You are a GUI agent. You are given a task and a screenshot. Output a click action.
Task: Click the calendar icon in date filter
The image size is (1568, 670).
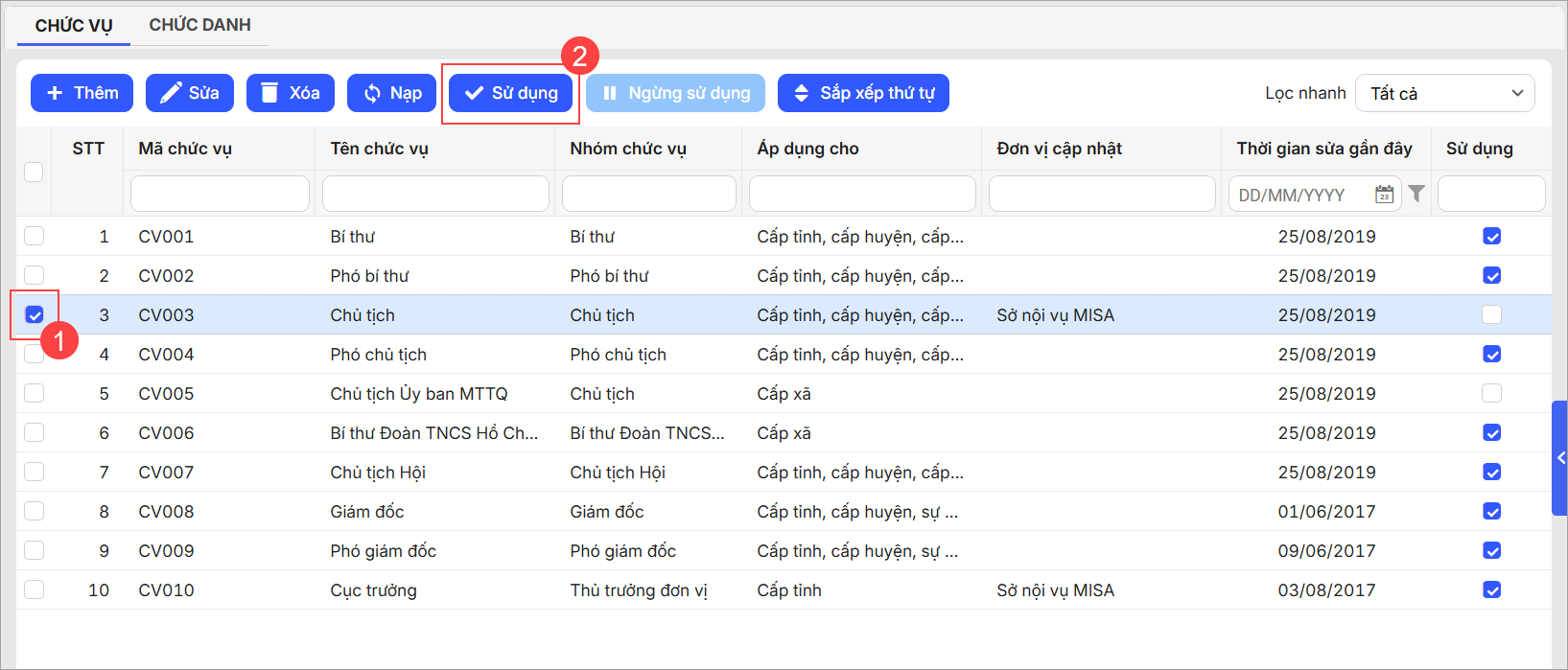click(1384, 195)
